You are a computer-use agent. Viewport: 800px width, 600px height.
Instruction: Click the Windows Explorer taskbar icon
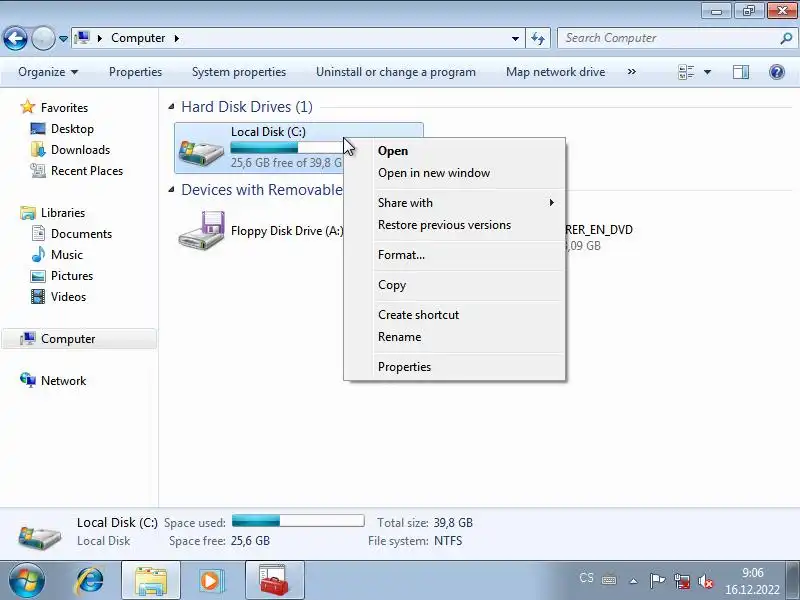tap(151, 581)
